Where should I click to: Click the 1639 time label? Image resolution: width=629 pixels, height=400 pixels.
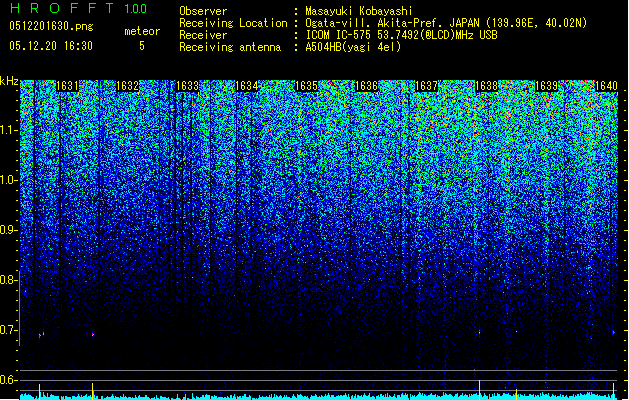pos(546,86)
